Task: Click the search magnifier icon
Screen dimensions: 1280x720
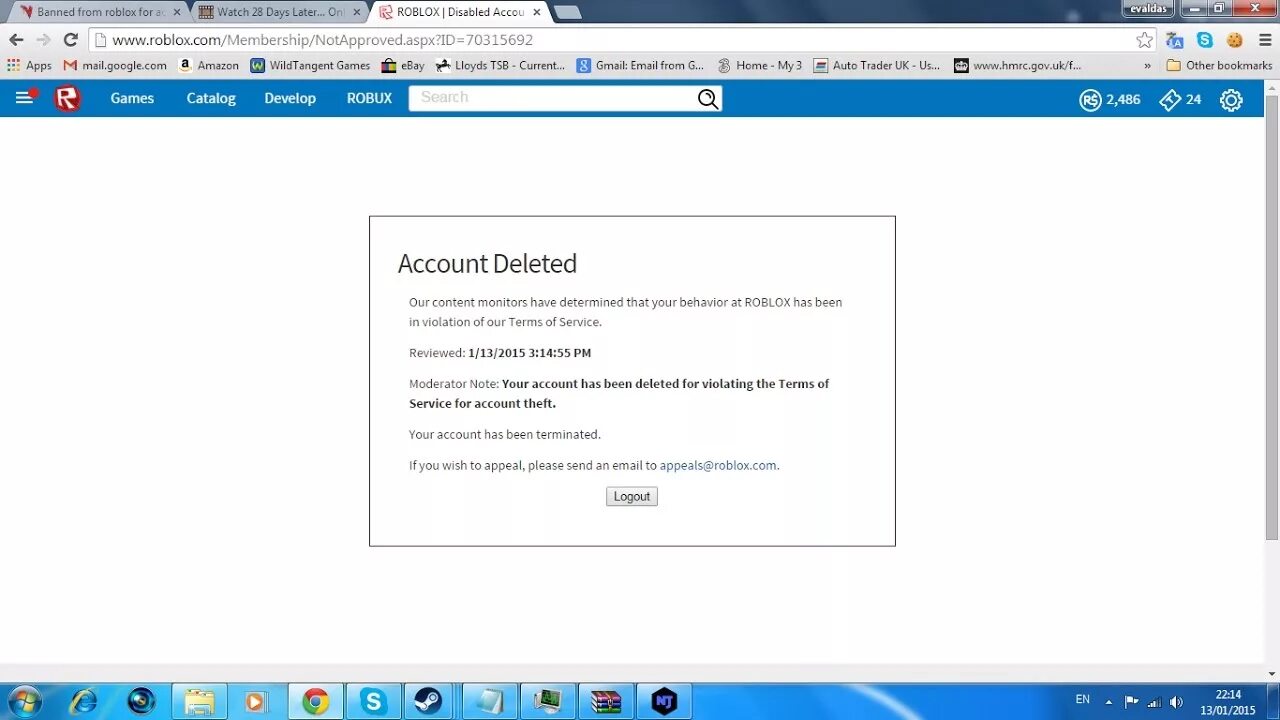Action: click(x=708, y=98)
